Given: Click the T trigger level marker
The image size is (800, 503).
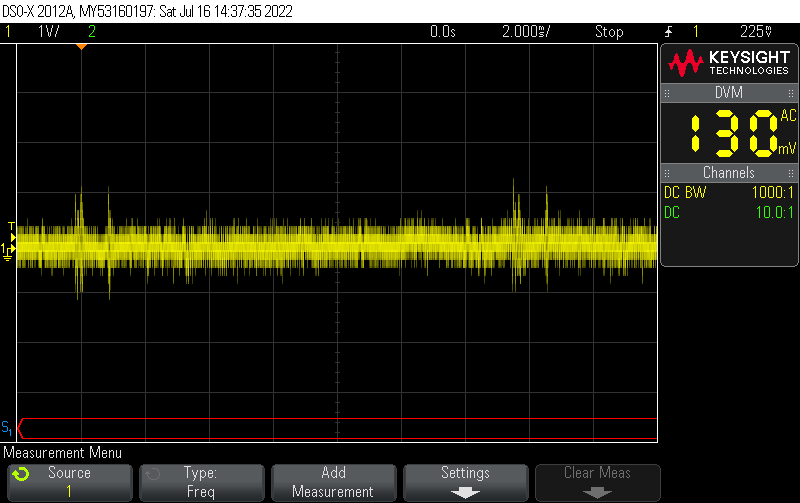Looking at the screenshot, I should (x=12, y=231).
